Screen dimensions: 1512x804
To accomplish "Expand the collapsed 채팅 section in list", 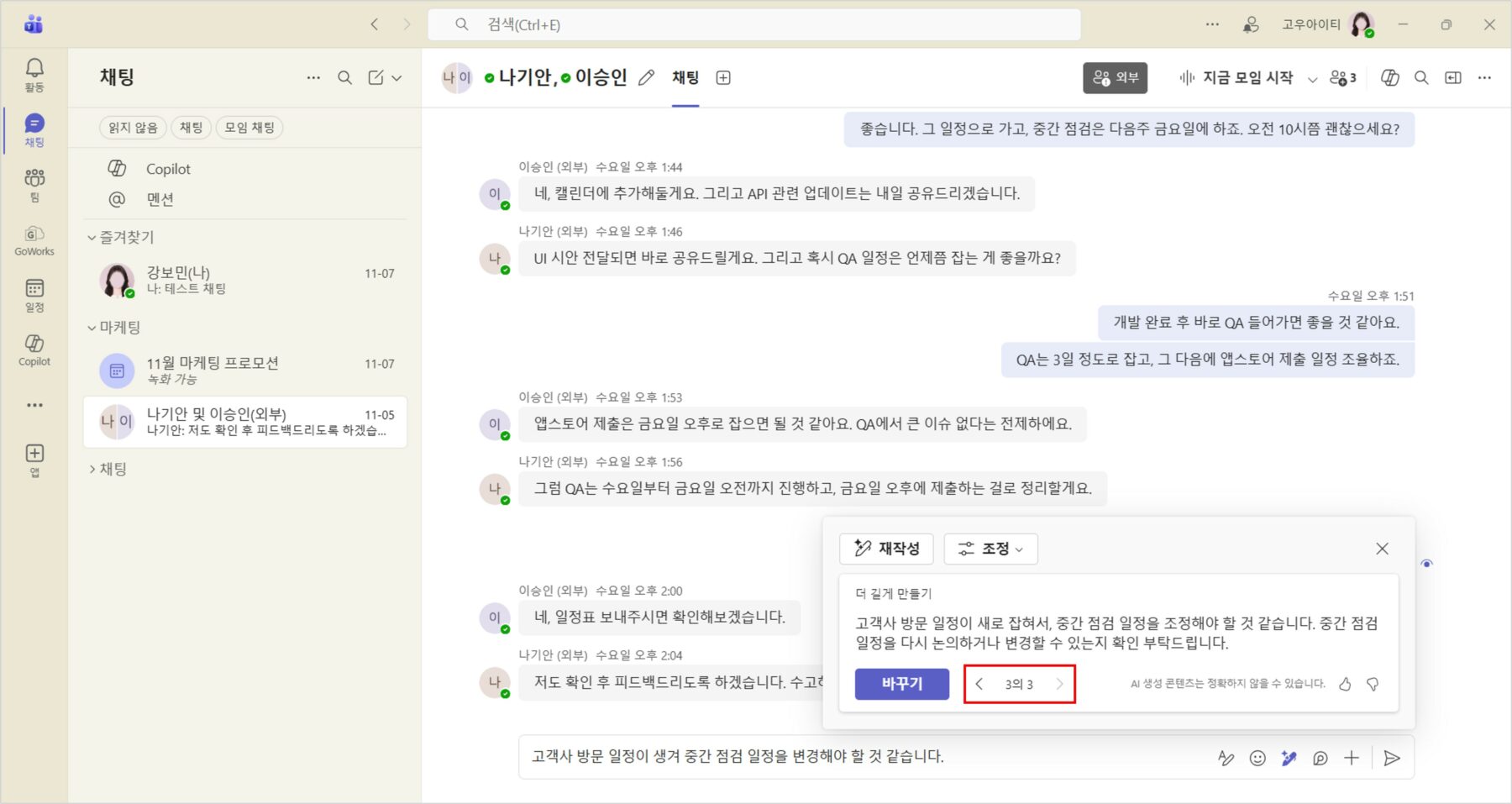I will click(92, 469).
